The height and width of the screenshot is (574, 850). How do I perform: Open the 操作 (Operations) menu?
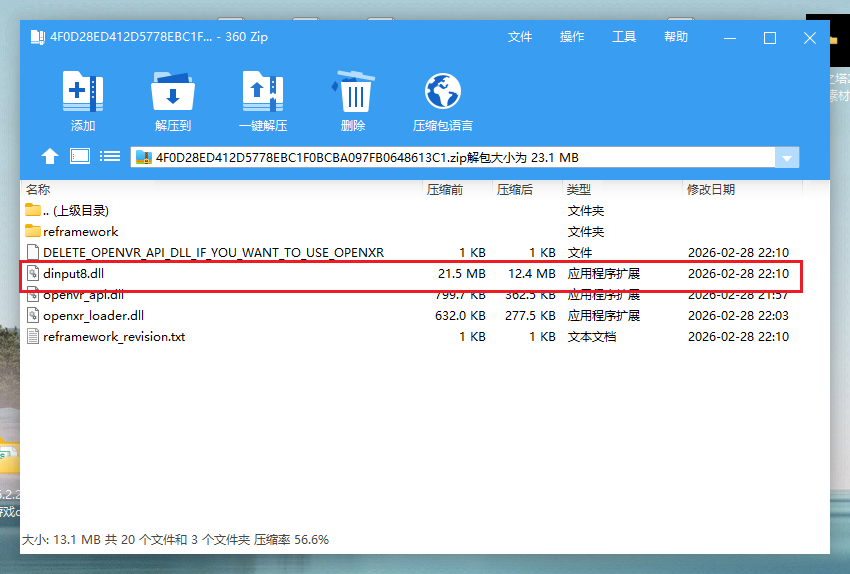[x=572, y=37]
